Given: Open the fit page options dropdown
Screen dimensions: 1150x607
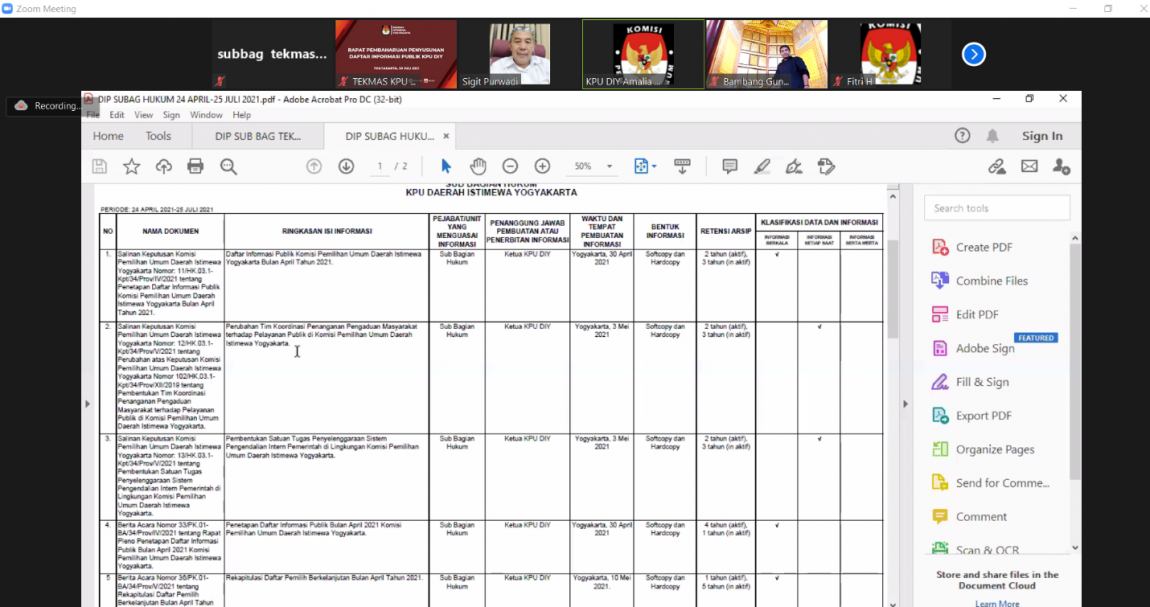Looking at the screenshot, I should (x=645, y=166).
